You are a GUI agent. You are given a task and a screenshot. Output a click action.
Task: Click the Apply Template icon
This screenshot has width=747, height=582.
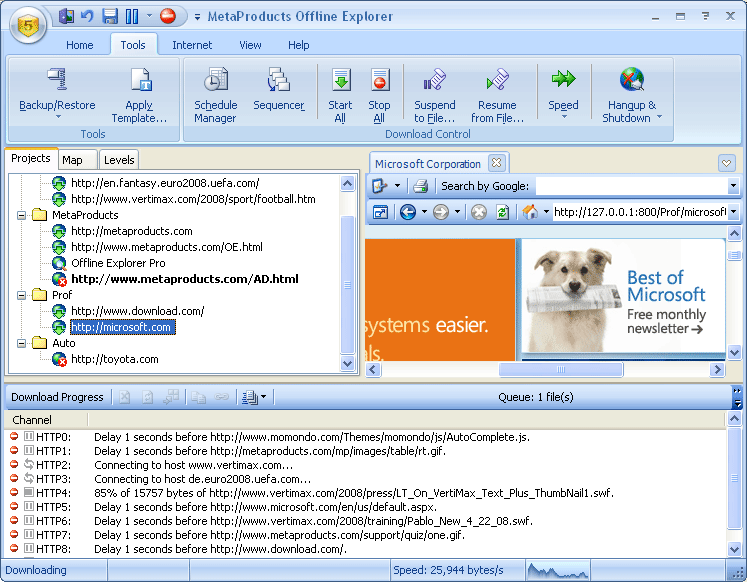[139, 82]
